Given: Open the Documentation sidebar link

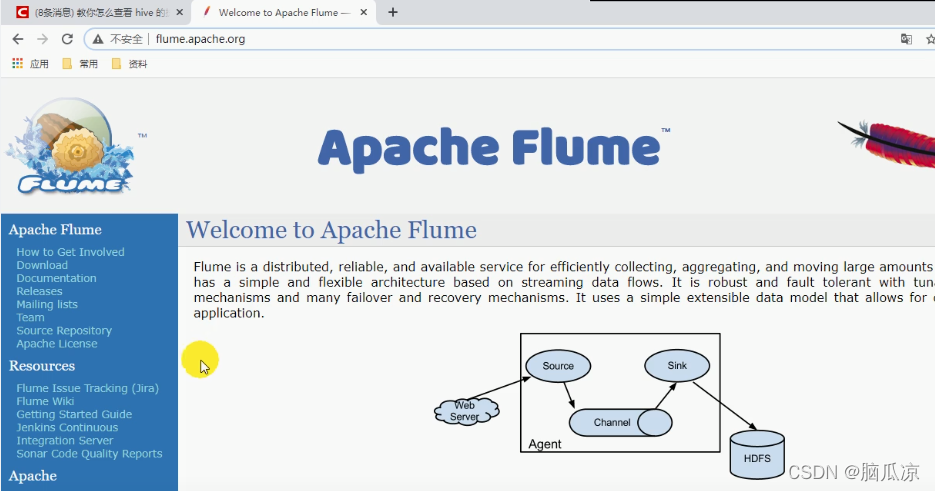Looking at the screenshot, I should pyautogui.click(x=56, y=279).
